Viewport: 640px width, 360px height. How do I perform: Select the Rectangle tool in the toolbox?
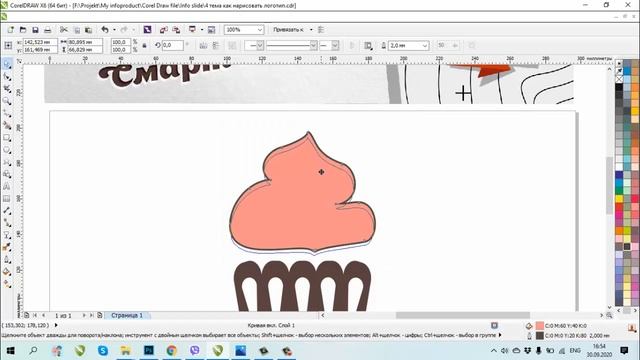point(7,138)
